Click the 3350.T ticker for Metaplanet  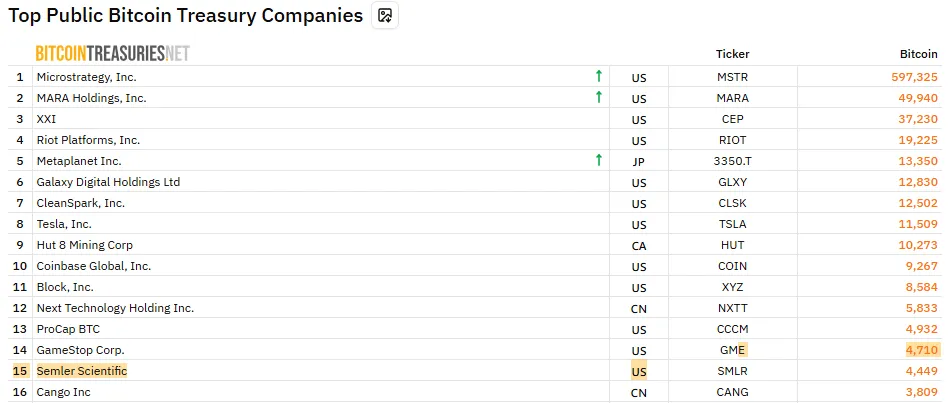click(732, 161)
